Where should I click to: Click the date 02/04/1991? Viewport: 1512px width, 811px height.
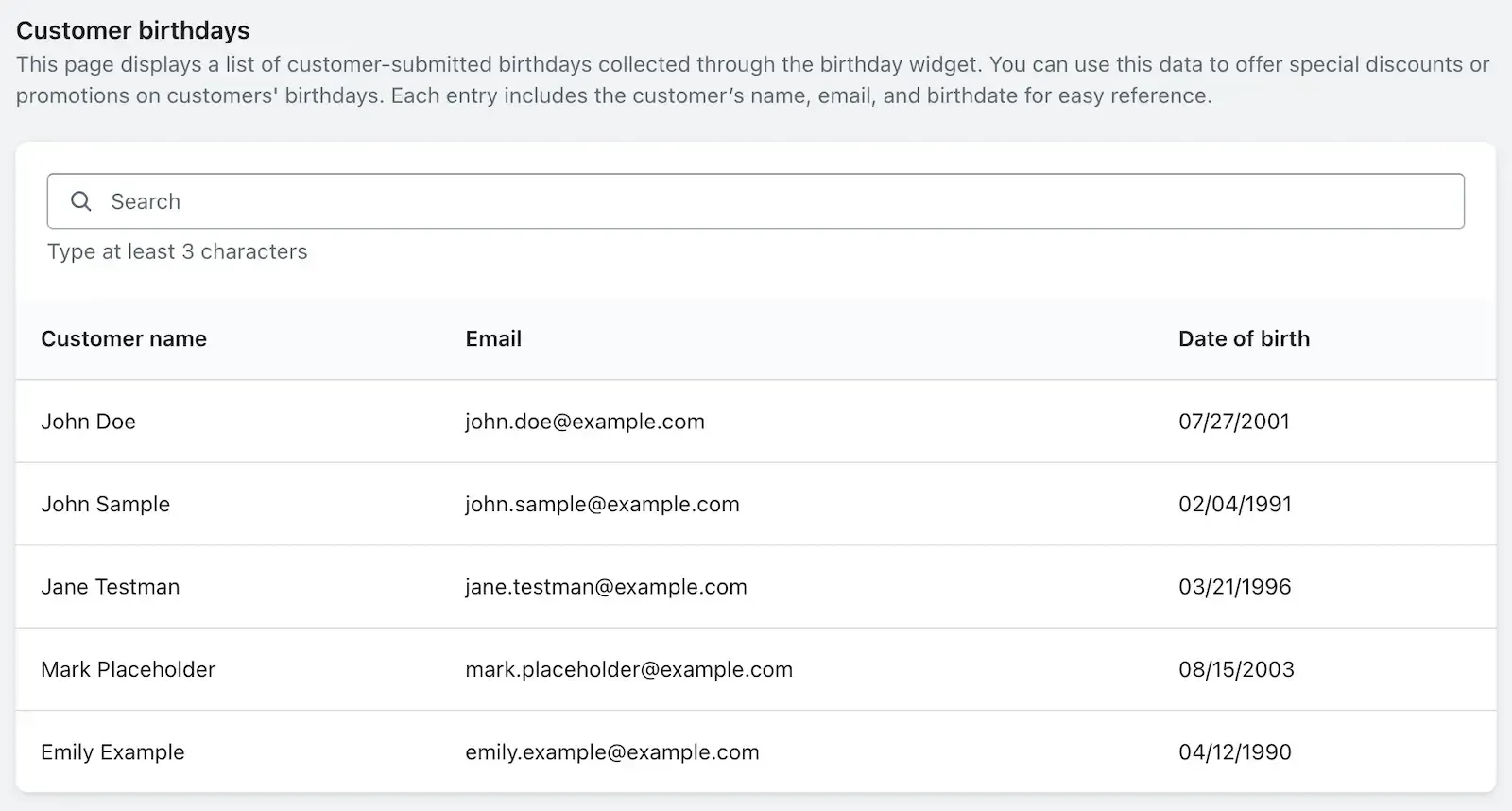[1235, 504]
